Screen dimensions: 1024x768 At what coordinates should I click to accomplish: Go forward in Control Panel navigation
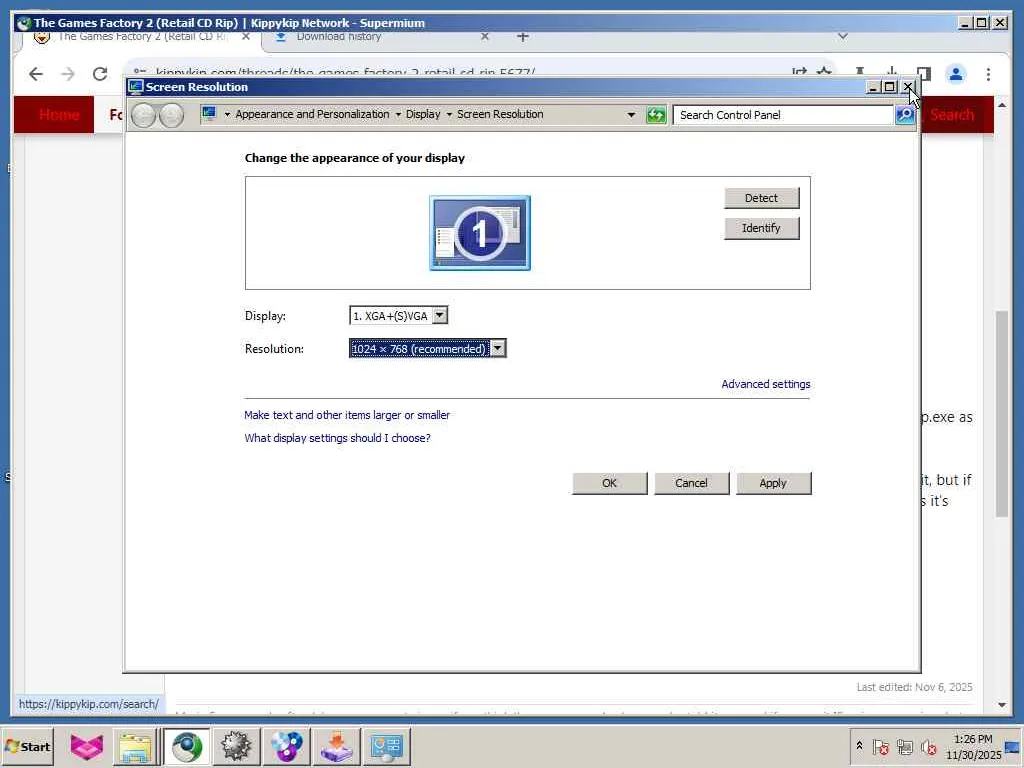coord(171,116)
